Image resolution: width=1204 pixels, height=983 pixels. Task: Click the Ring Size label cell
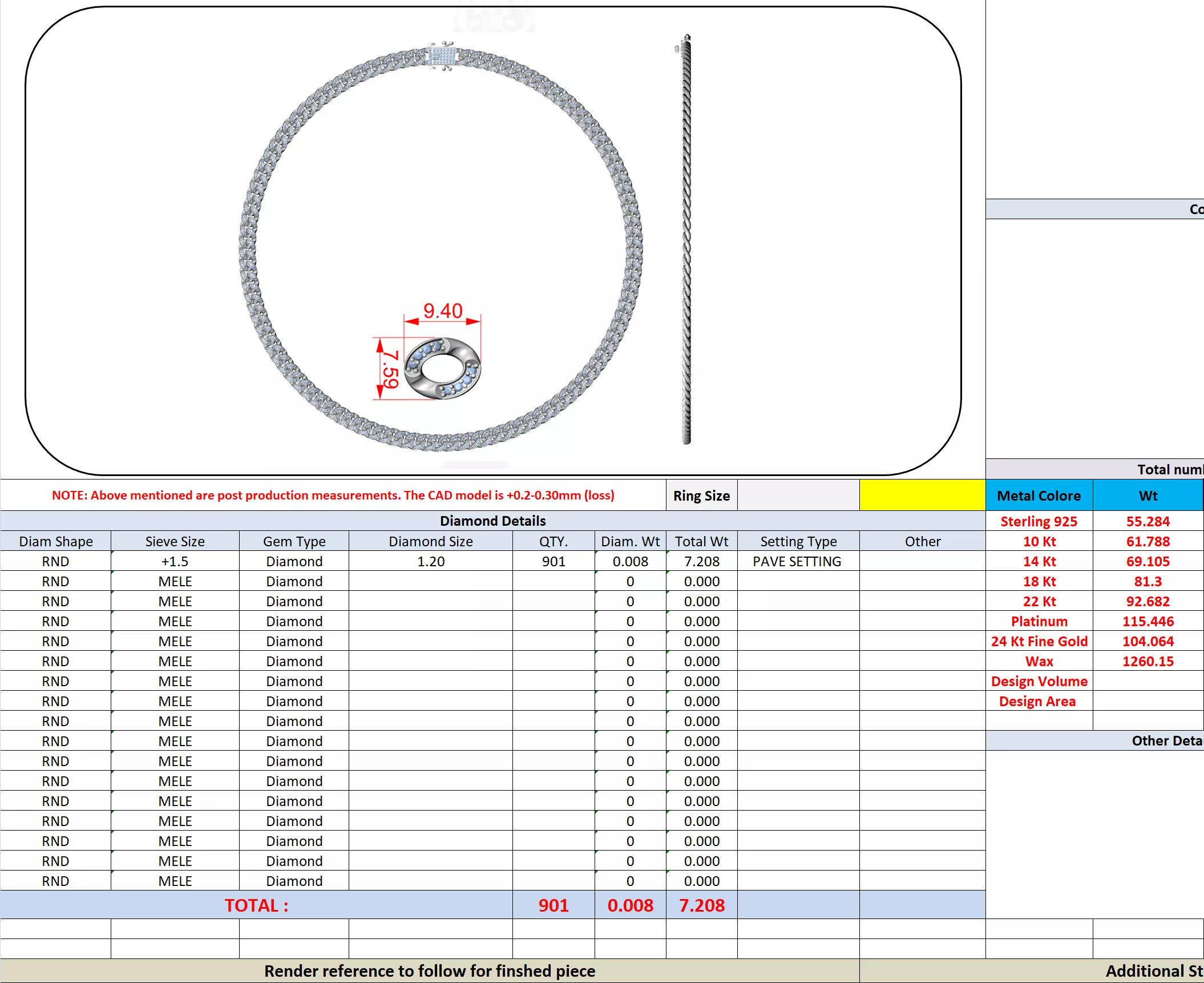pyautogui.click(x=701, y=495)
